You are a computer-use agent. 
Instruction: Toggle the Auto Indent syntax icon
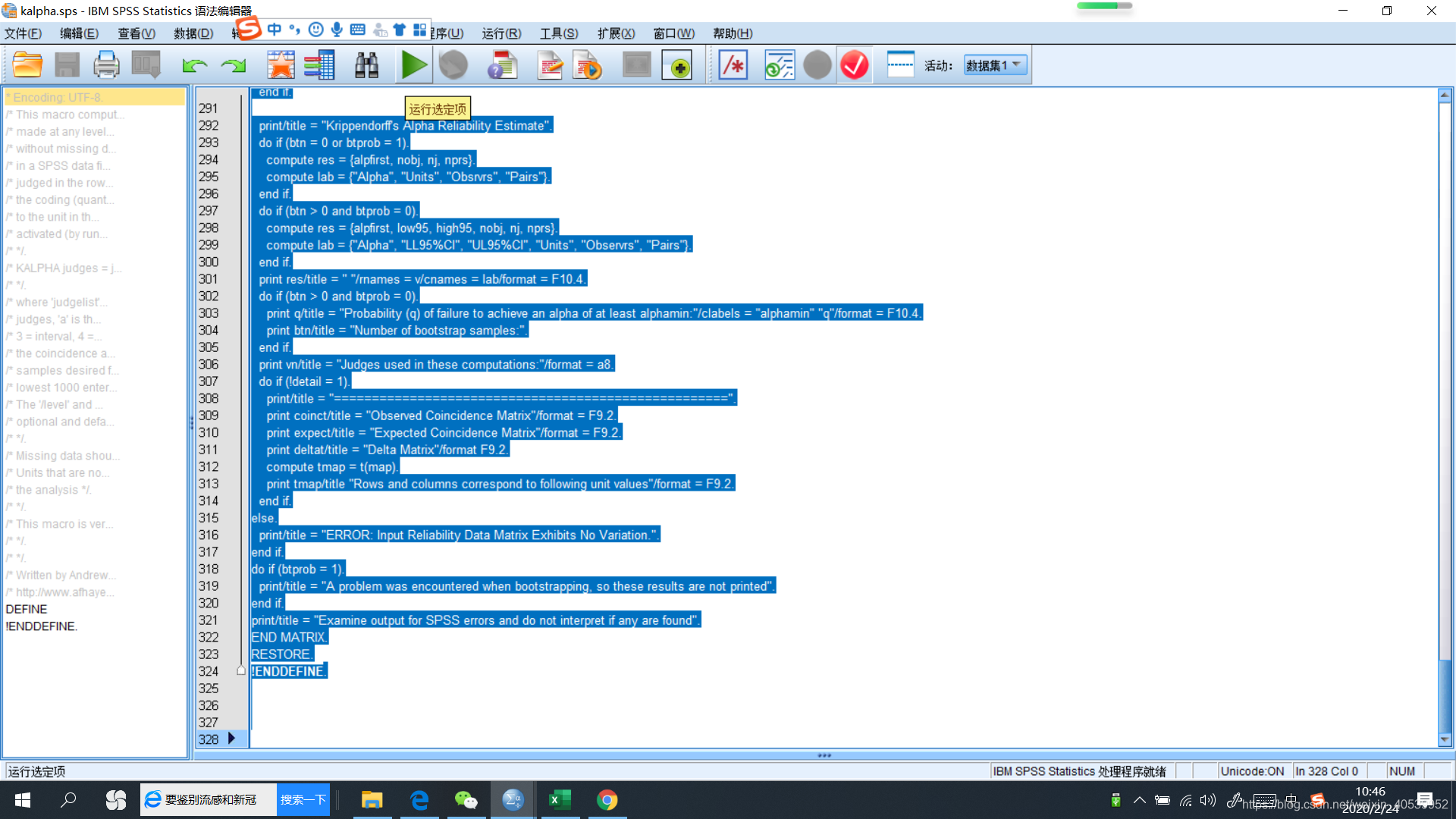[779, 65]
